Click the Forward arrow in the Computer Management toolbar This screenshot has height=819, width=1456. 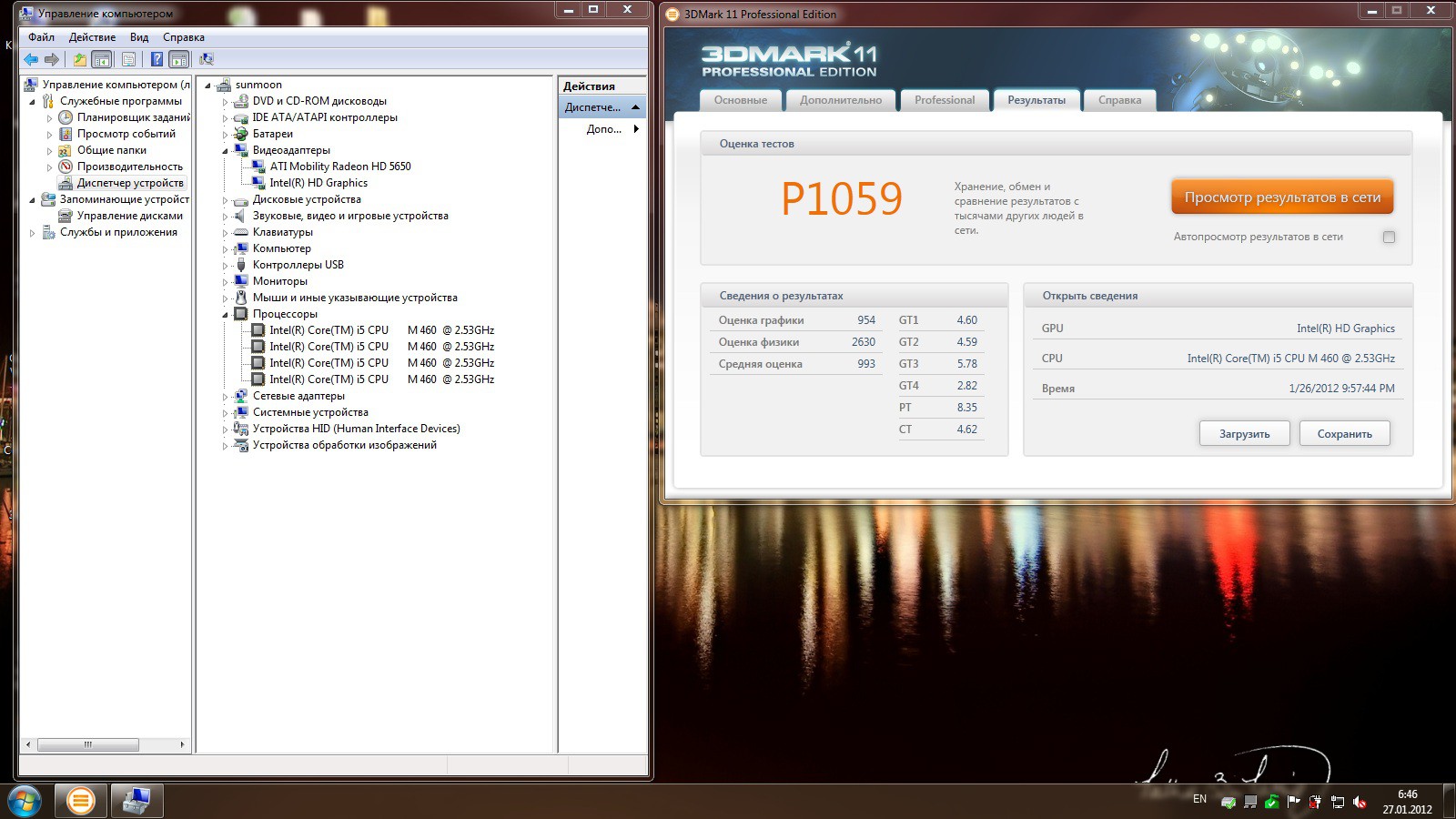coord(52,59)
